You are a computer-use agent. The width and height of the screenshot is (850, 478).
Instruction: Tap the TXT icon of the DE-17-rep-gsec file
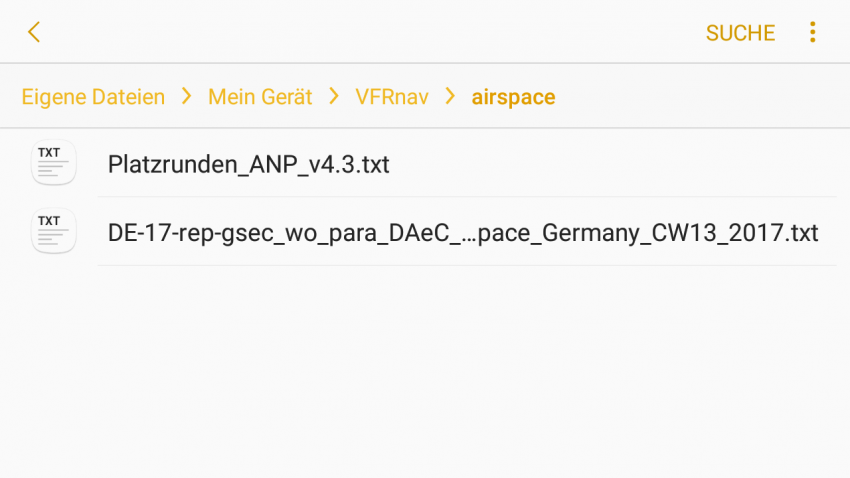[x=54, y=231]
